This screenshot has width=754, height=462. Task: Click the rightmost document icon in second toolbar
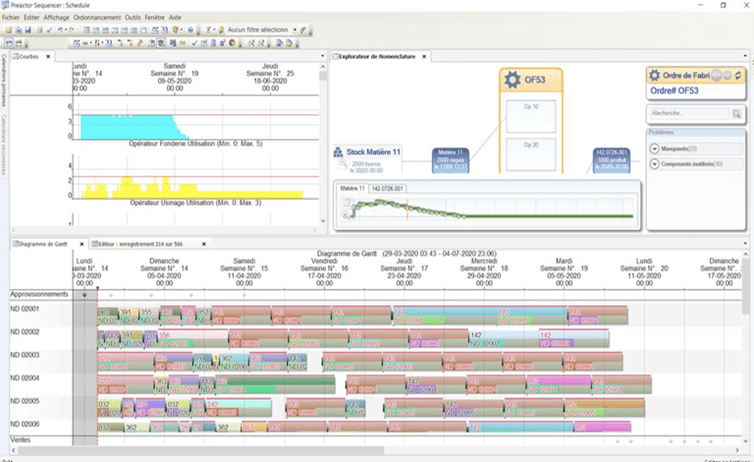tap(289, 43)
